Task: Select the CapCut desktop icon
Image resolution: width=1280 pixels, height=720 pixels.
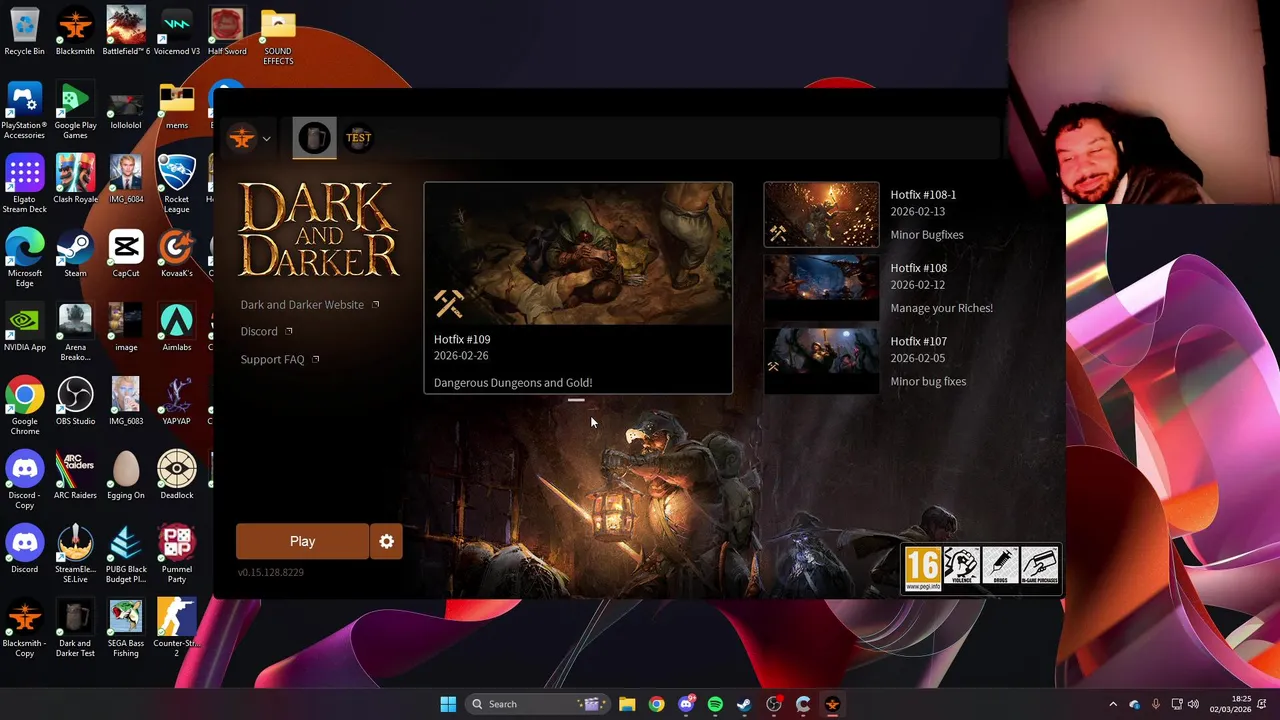Action: 126,253
